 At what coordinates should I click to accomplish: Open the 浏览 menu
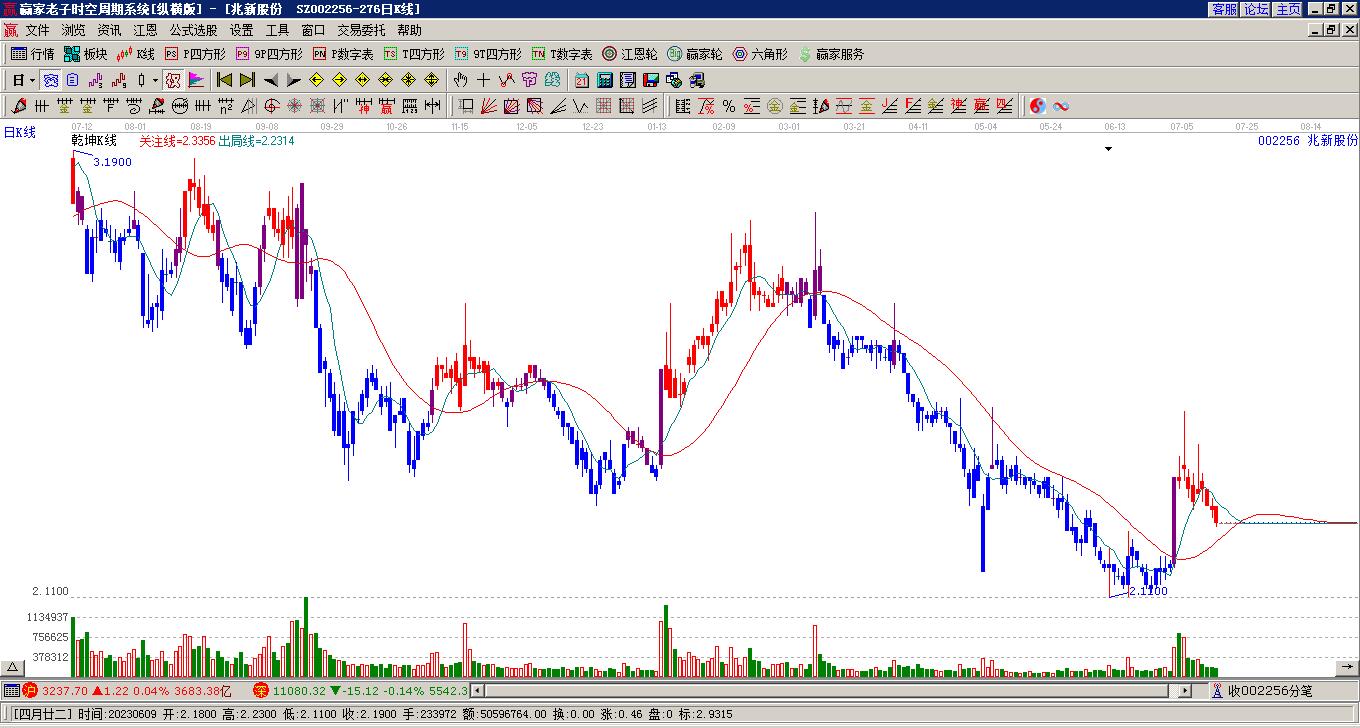pos(73,31)
